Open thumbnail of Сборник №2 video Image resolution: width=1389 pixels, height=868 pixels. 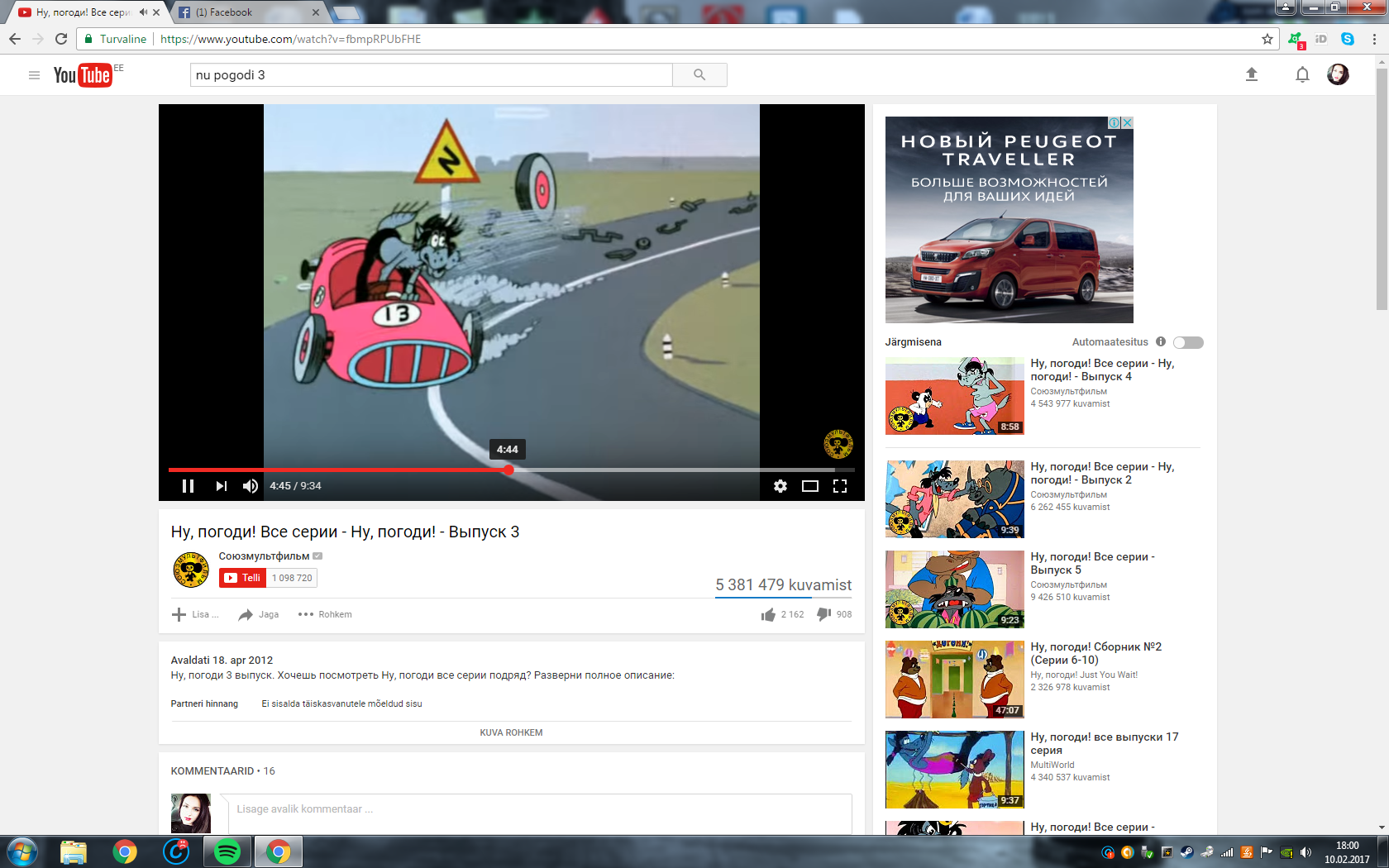click(955, 680)
